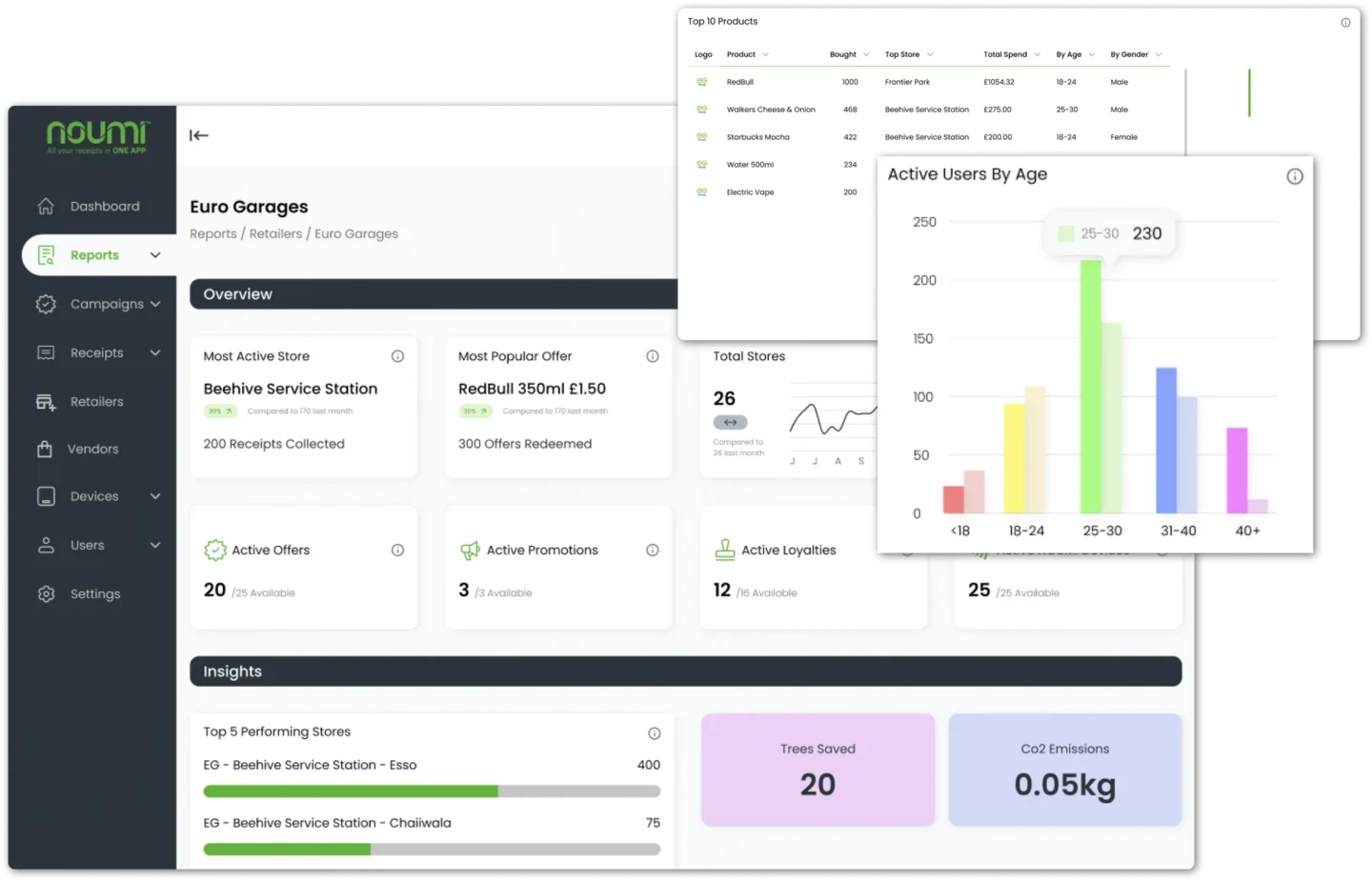Click the £1054.32 total spend cell
The image size is (1372, 881).
pos(999,82)
